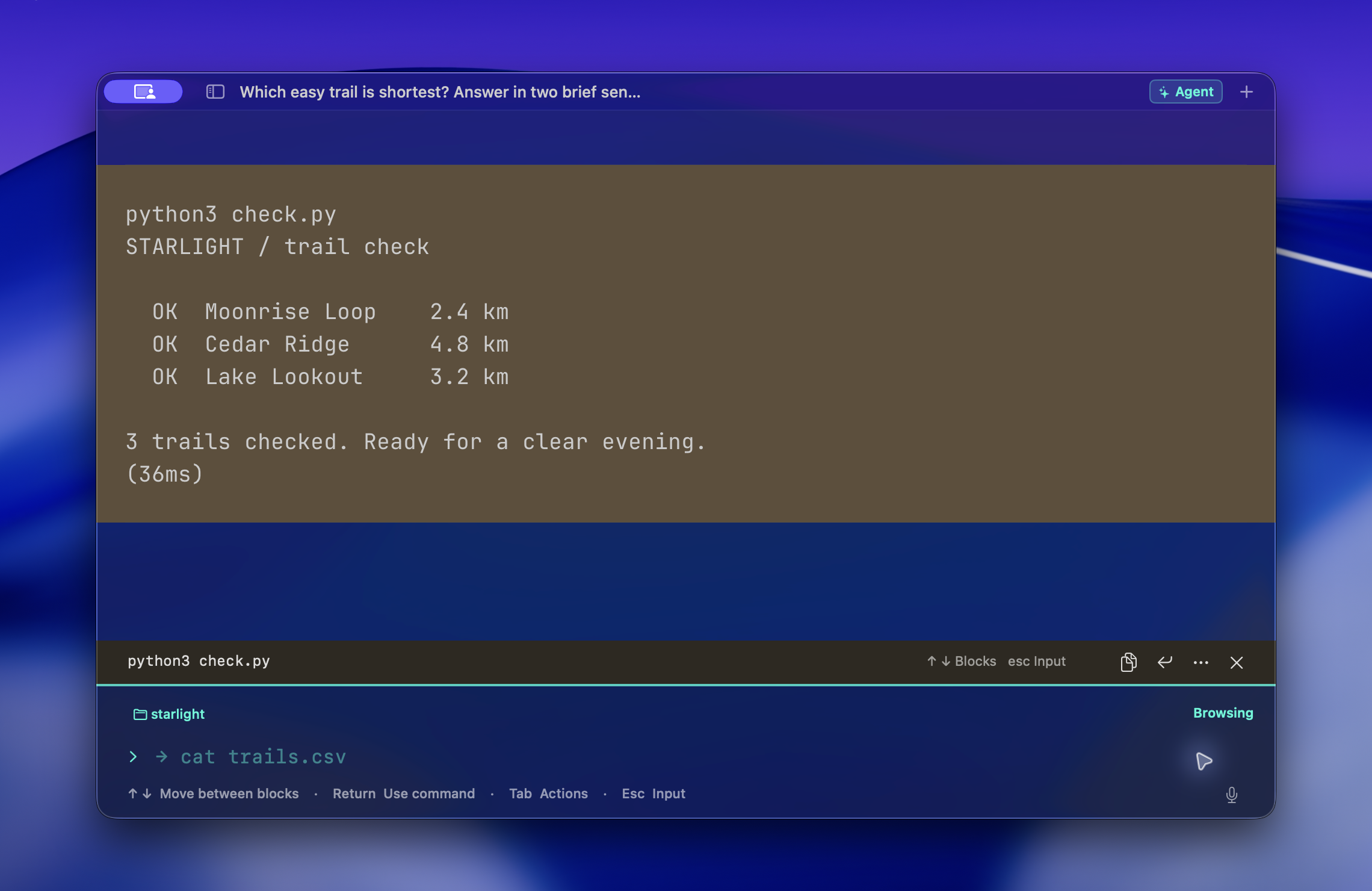Click 'Tab Actions' hint
The height and width of the screenshot is (891, 1372).
click(548, 793)
